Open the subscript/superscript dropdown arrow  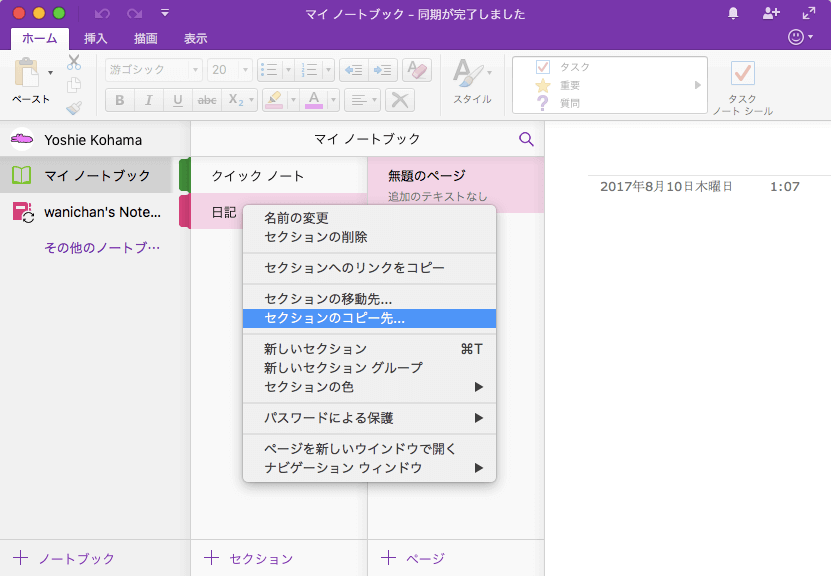click(x=252, y=100)
